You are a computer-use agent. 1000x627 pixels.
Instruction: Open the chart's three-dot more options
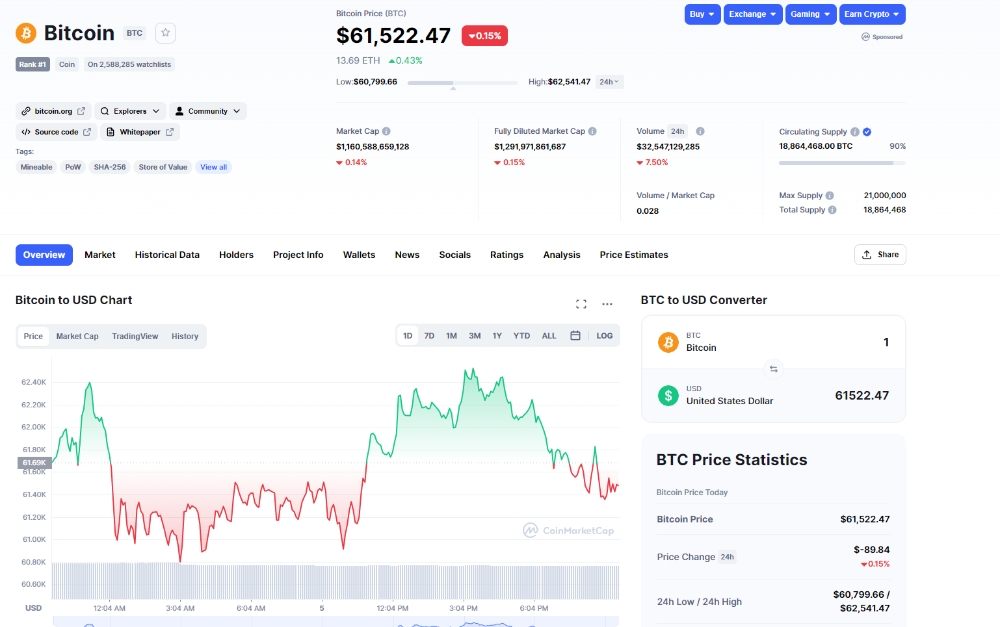point(607,304)
